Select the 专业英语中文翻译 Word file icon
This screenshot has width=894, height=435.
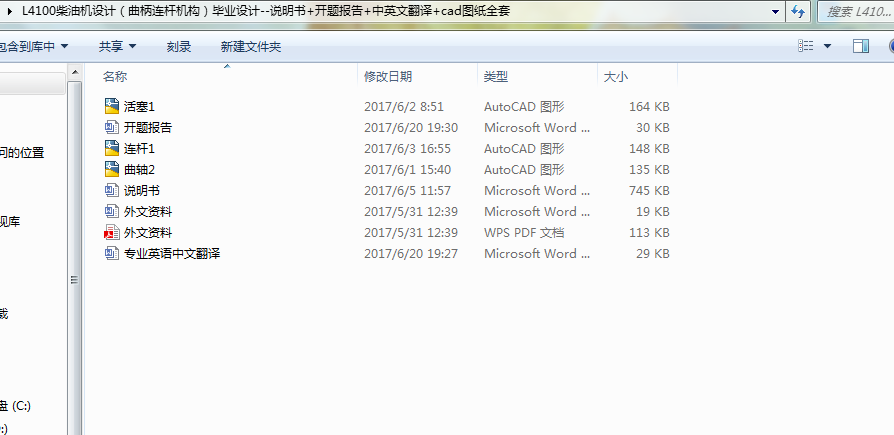tap(112, 254)
